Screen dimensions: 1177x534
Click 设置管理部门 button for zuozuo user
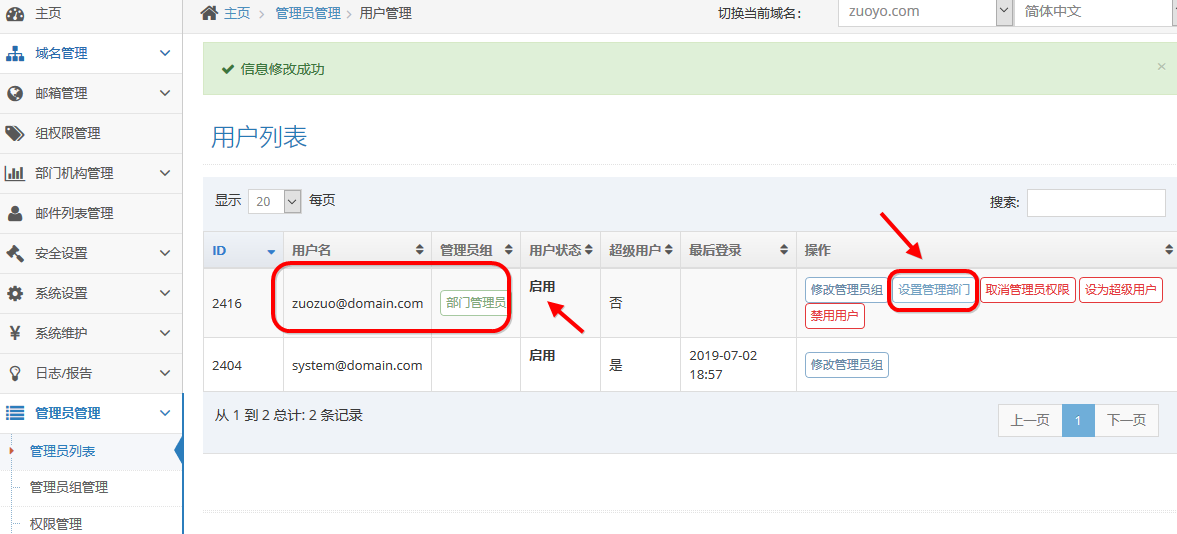(933, 290)
